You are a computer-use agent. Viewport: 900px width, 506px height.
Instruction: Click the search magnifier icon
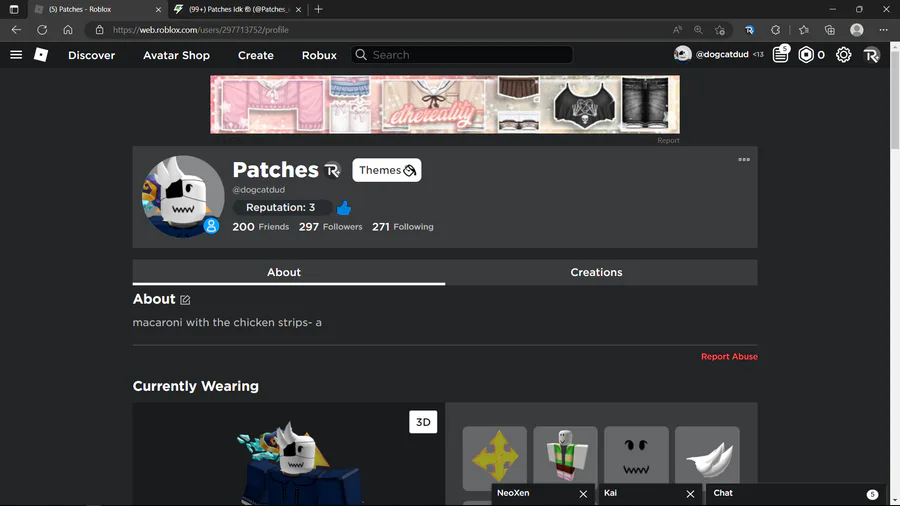click(x=361, y=55)
